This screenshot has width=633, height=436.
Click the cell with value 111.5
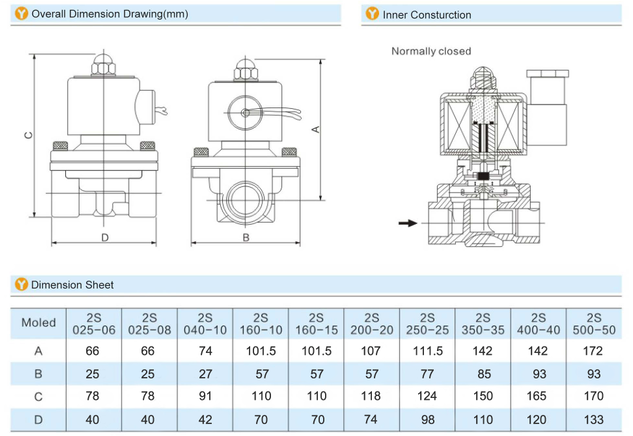tap(427, 351)
